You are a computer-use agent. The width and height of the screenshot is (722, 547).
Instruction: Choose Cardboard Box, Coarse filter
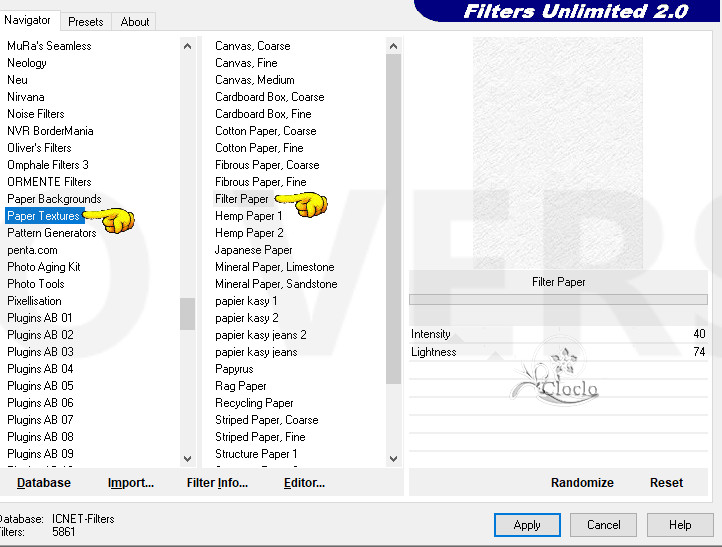[270, 97]
